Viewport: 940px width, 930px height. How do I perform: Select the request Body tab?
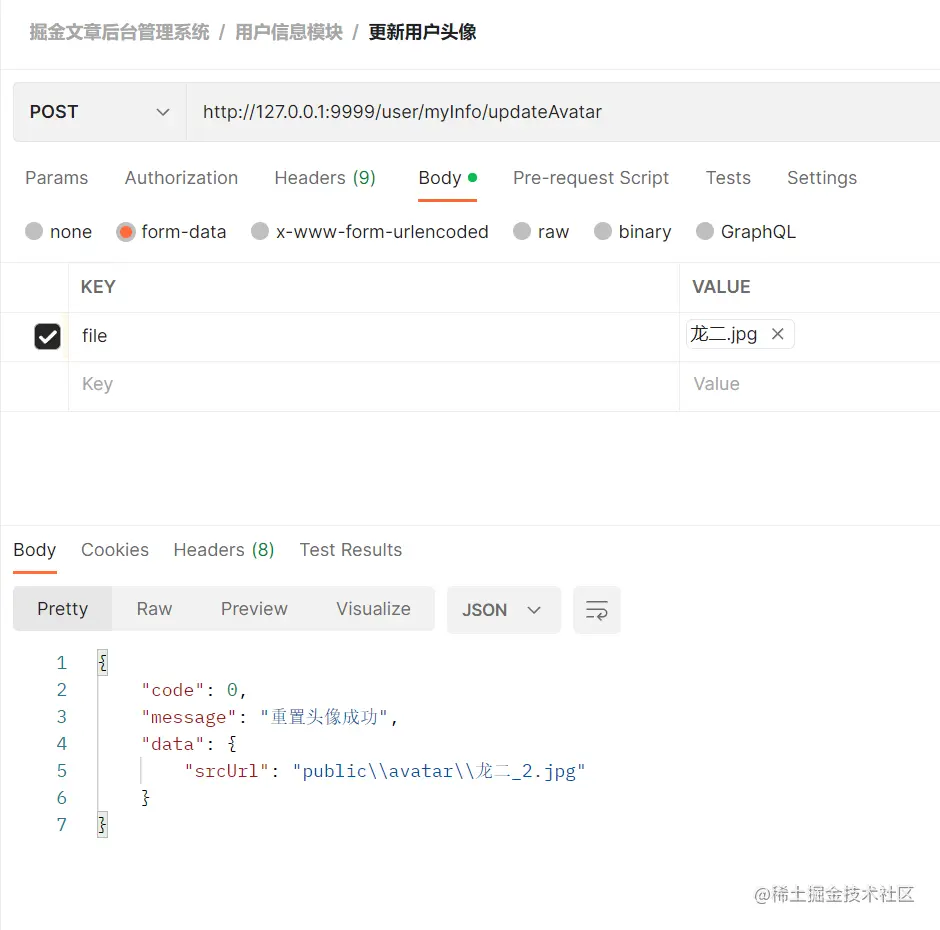[x=447, y=178]
